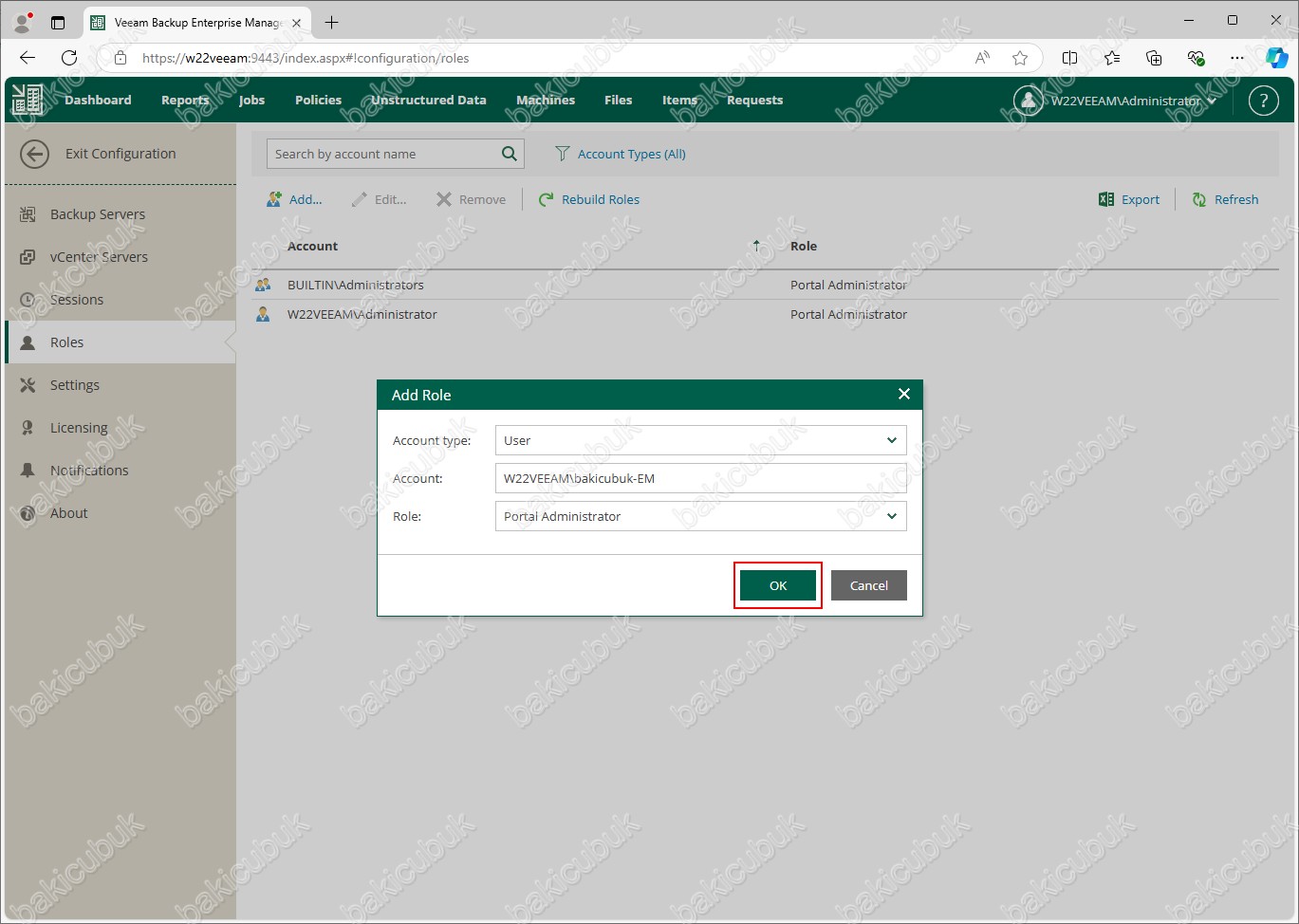Click the help question mark icon
The width and height of the screenshot is (1299, 924).
1263,101
